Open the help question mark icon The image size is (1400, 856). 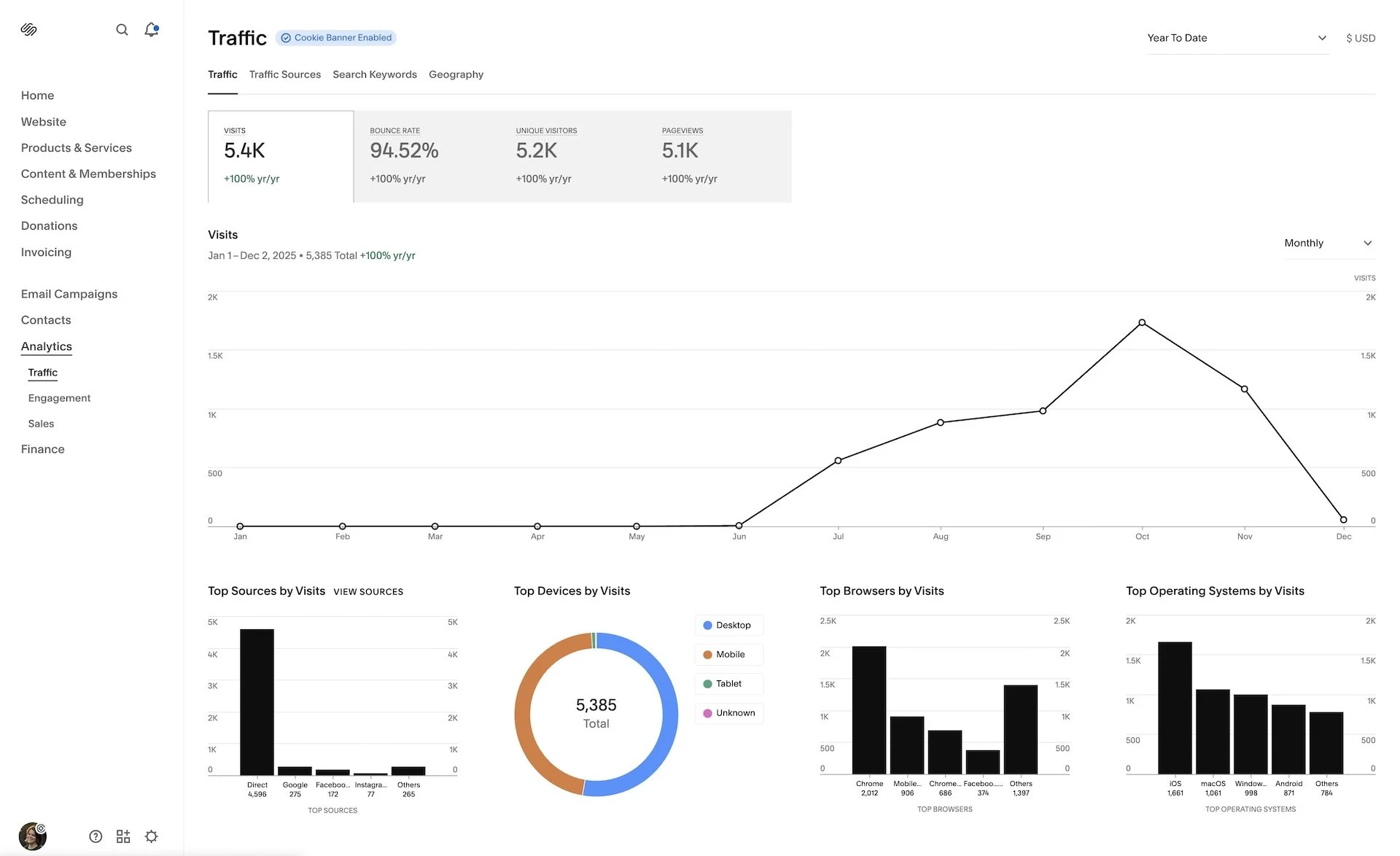[96, 836]
